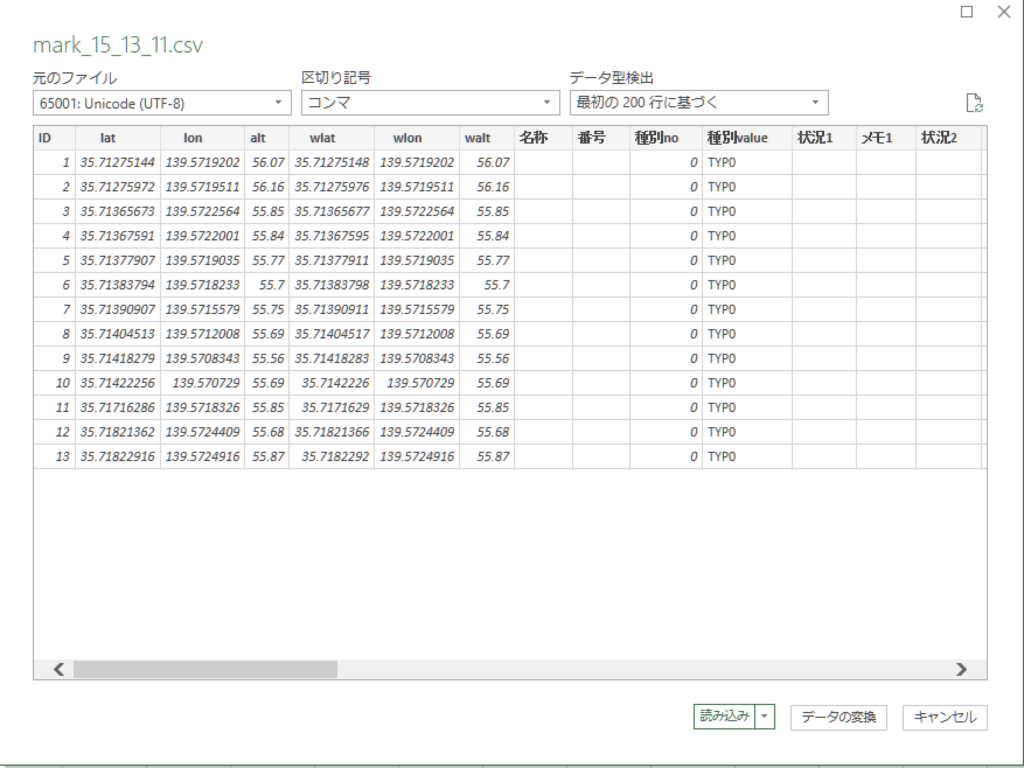The height and width of the screenshot is (768, 1024).
Task: Open the 元のファイル encoding dropdown
Action: pyautogui.click(x=162, y=103)
